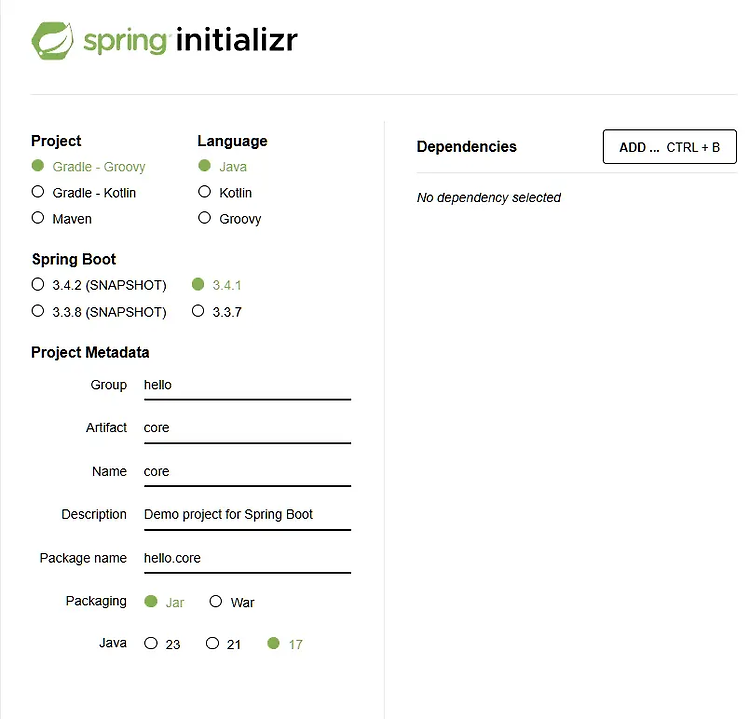Screen dimensions: 750x719
Task: Click the Packaging label
Action: pos(96,601)
